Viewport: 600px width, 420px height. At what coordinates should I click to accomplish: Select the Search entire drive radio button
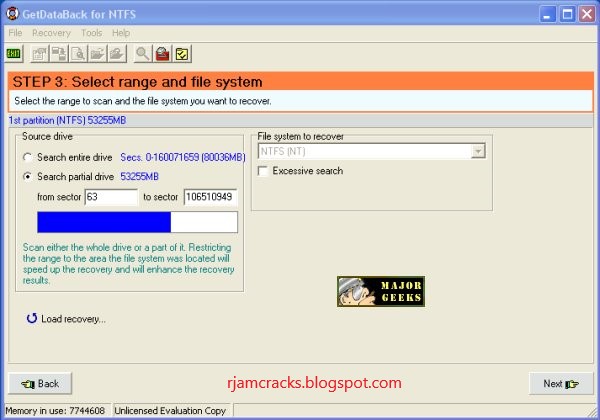pos(27,157)
